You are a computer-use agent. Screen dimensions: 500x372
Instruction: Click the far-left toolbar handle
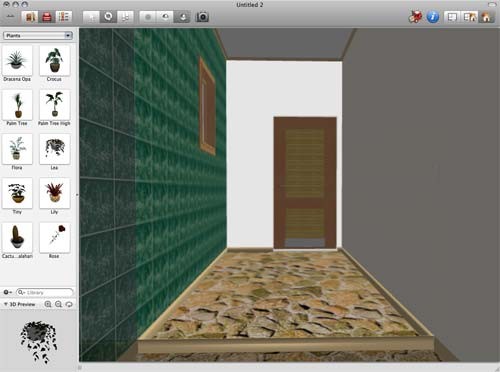tap(10, 16)
